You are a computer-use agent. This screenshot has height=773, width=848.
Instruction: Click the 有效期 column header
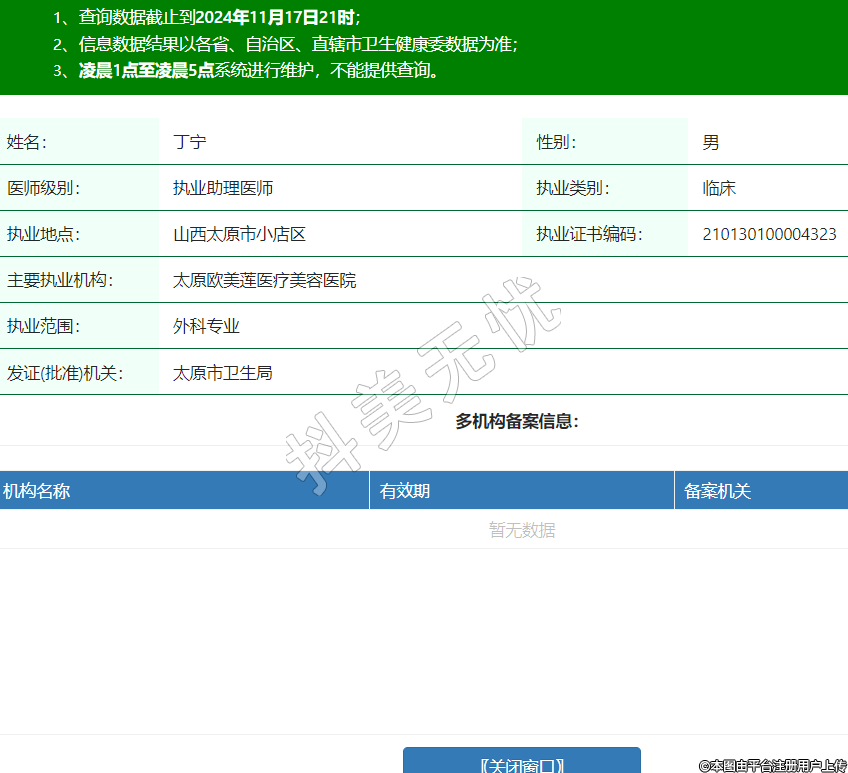point(405,491)
